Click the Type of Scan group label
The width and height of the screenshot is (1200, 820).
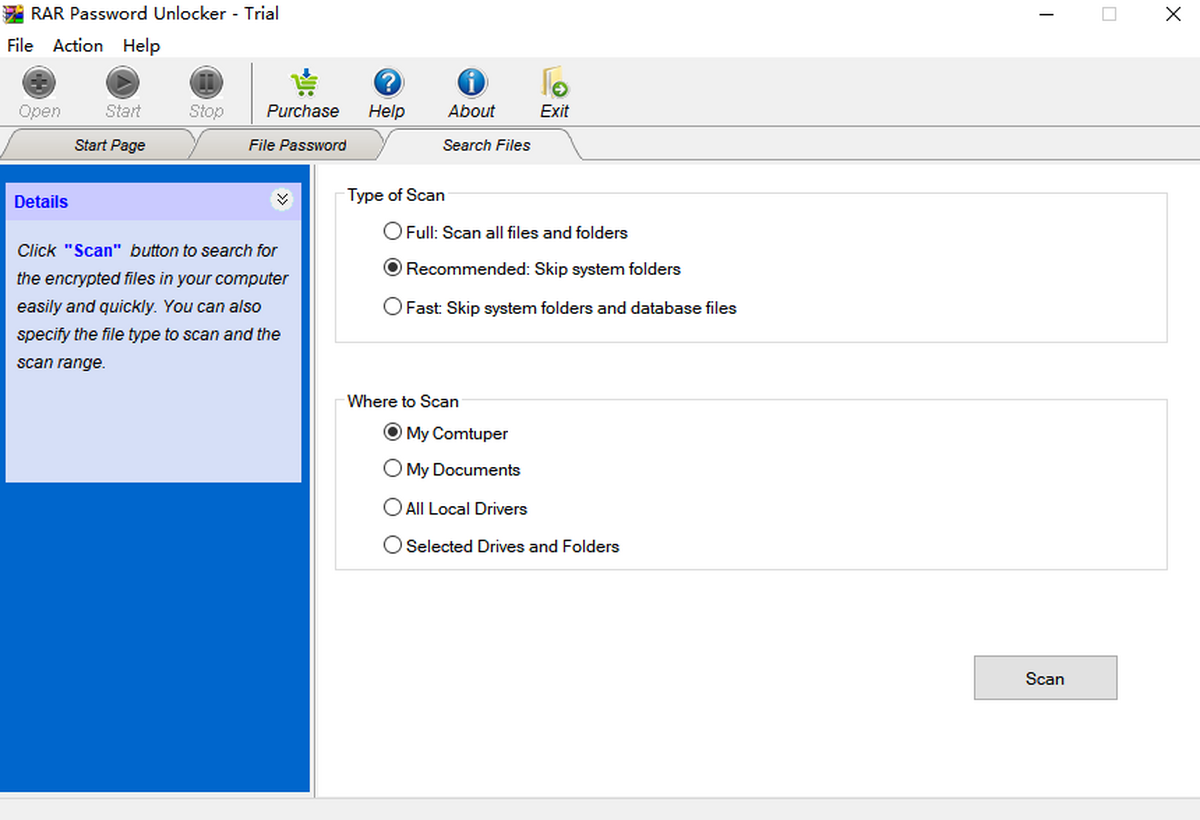point(396,195)
